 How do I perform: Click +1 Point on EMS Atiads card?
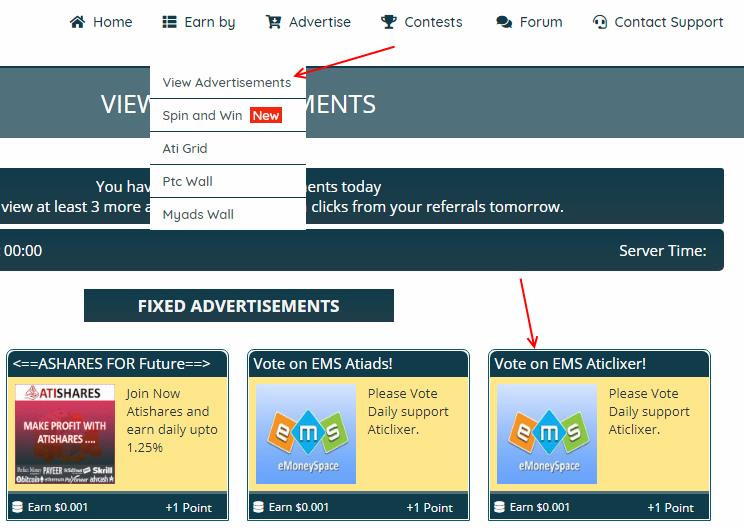429,508
